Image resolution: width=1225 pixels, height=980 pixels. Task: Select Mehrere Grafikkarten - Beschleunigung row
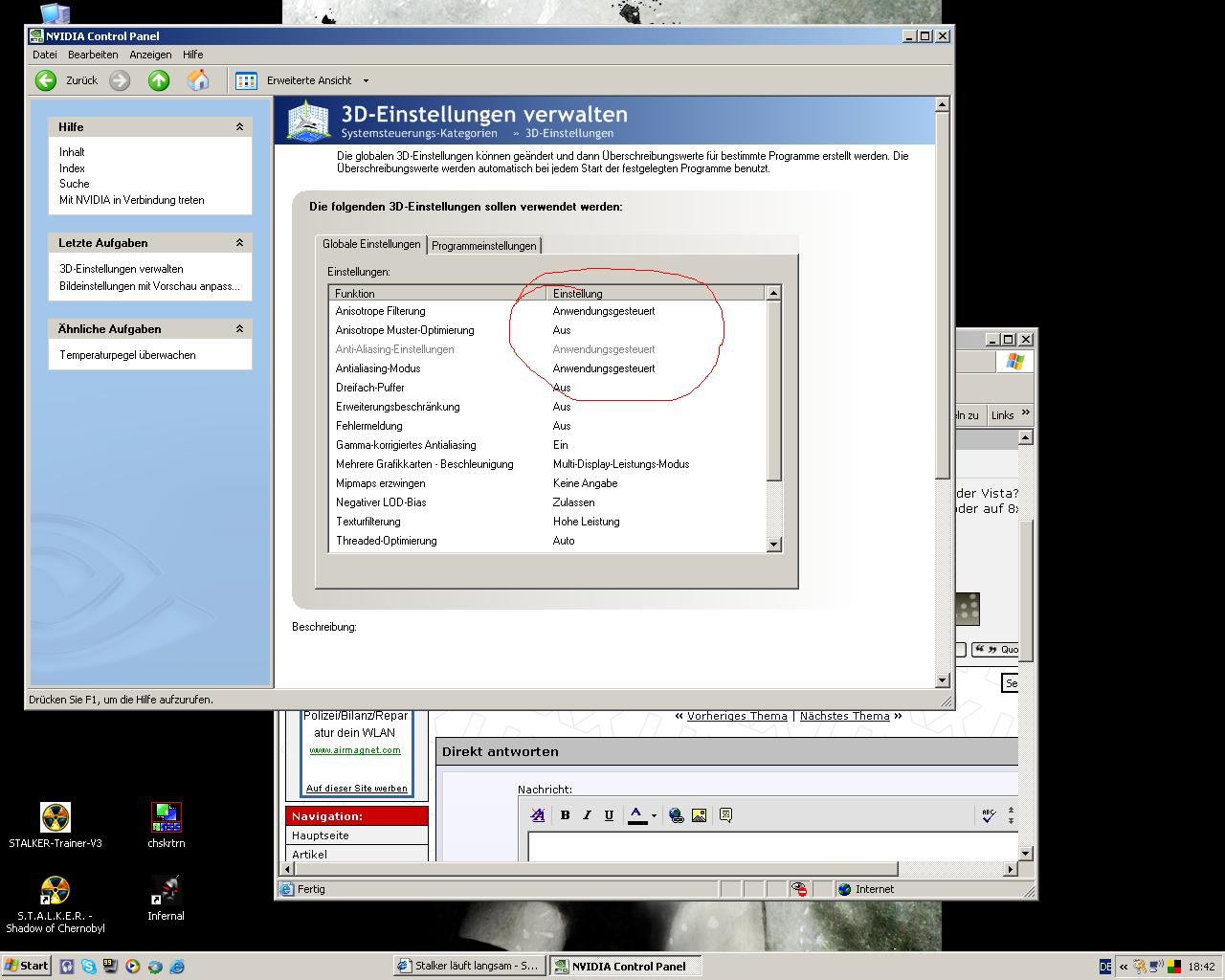tap(547, 464)
